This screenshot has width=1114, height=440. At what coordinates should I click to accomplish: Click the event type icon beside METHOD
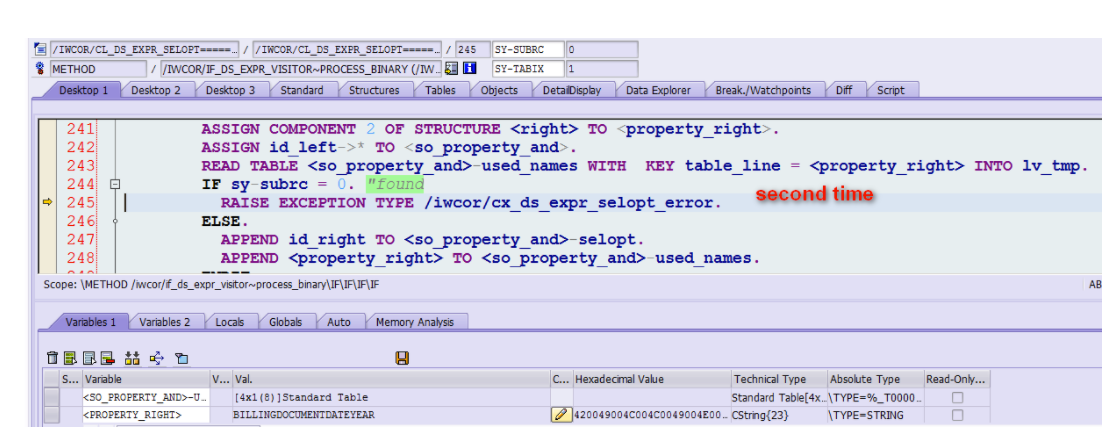(40, 69)
